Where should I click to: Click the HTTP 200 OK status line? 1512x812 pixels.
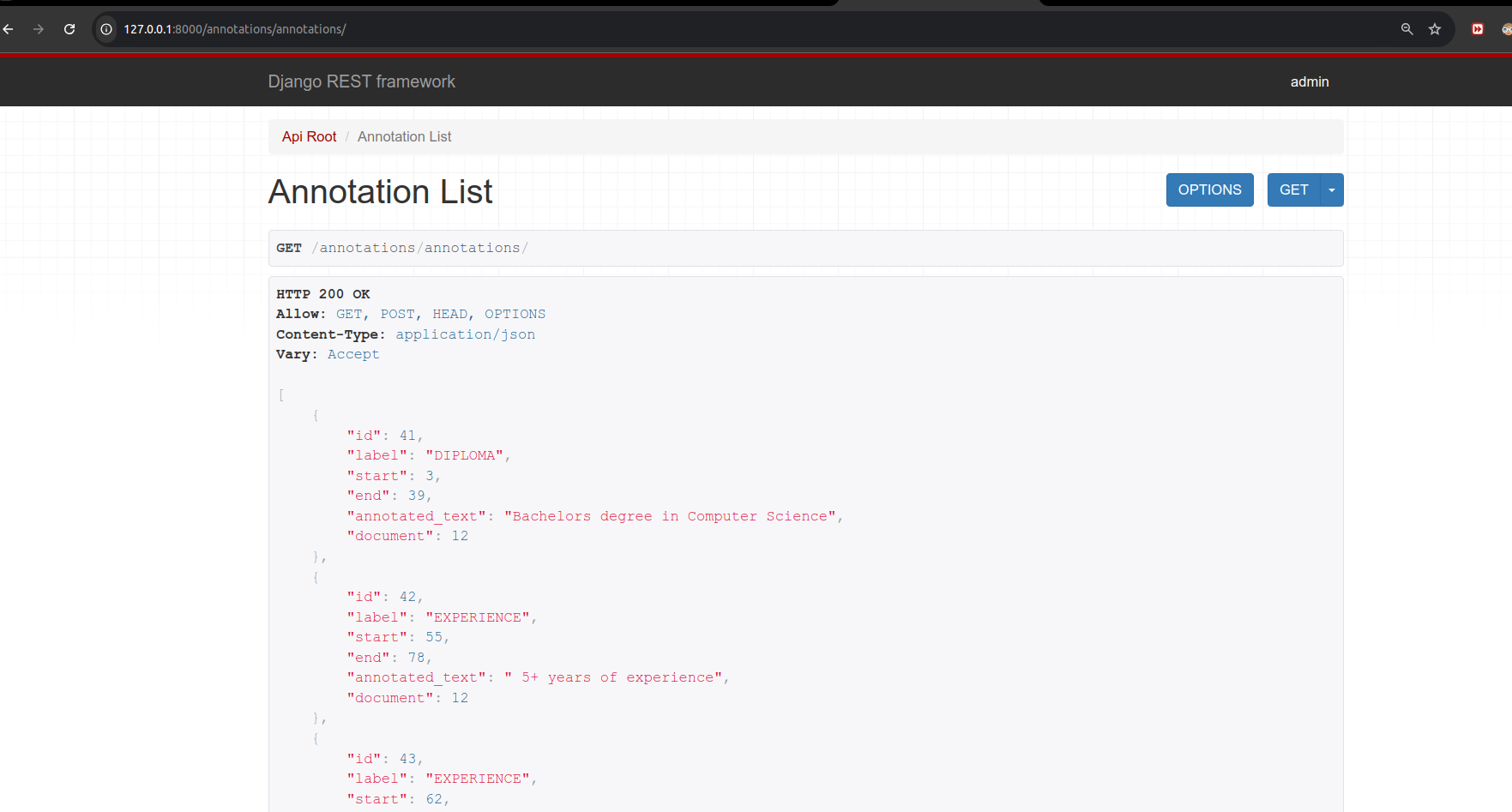click(x=322, y=294)
